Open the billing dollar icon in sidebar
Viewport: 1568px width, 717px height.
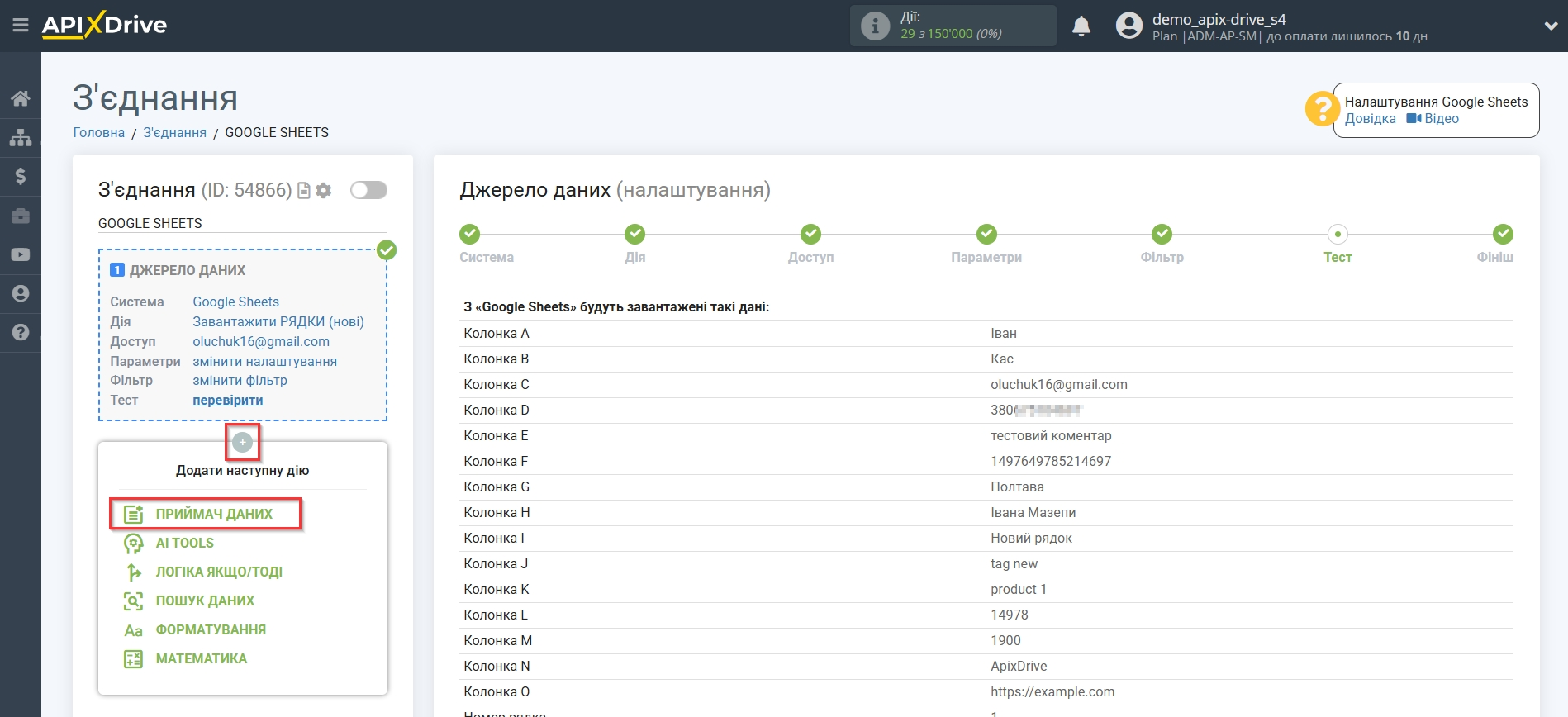pos(21,176)
